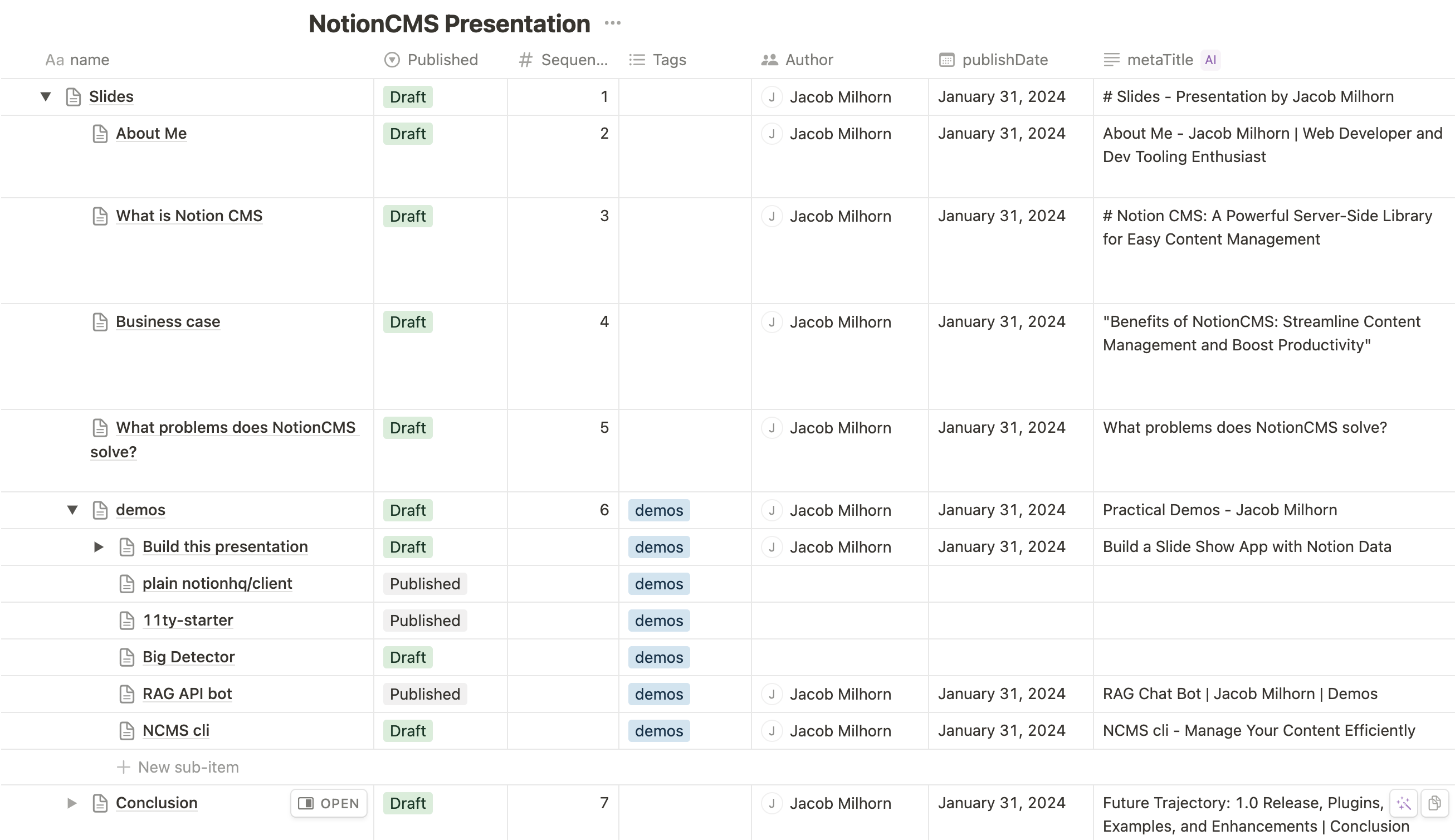Expand the Conclusion row
Viewport: 1455px width, 840px height.
coord(71,803)
